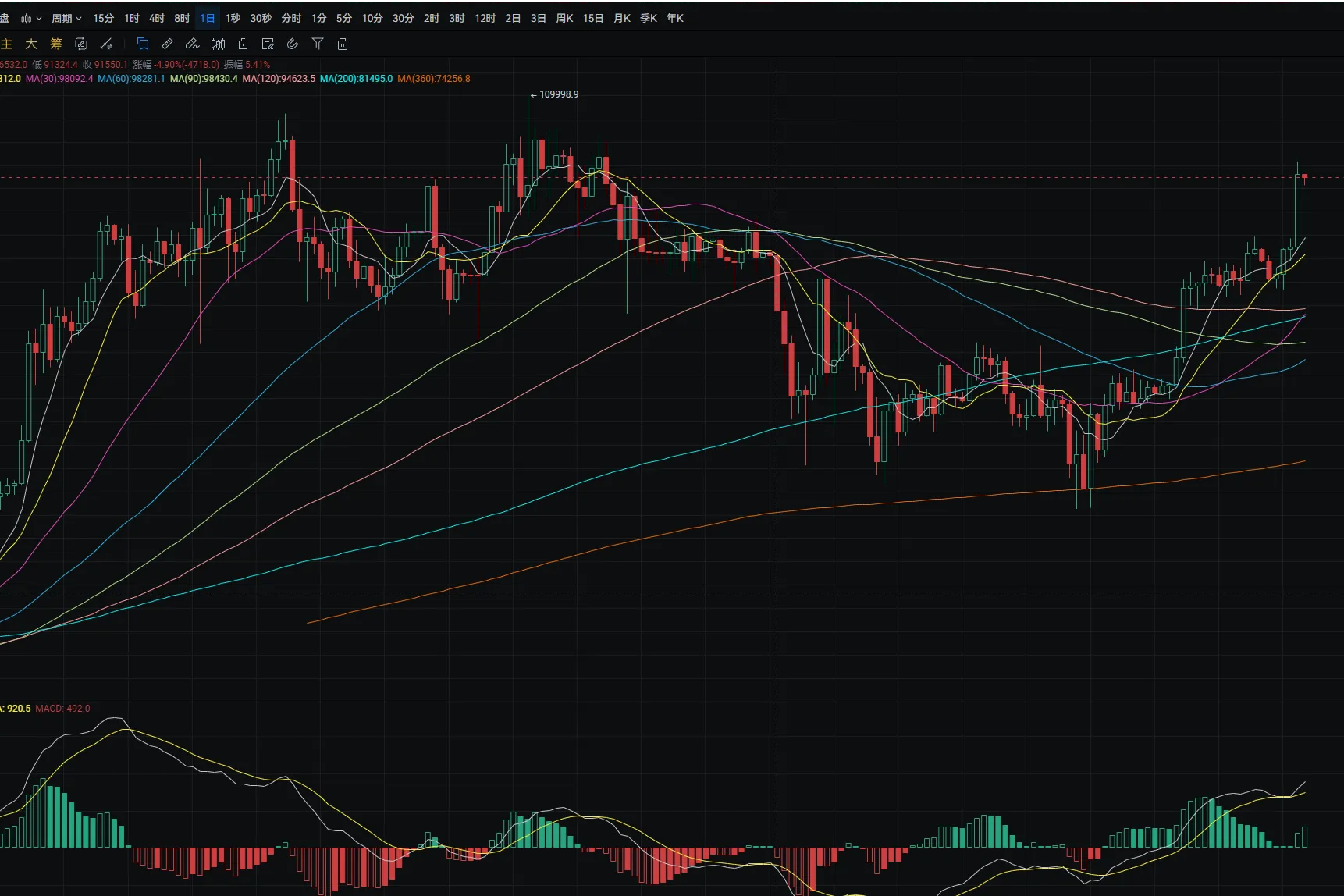Switch to 分时 view
The image size is (1344, 896).
pos(291,18)
